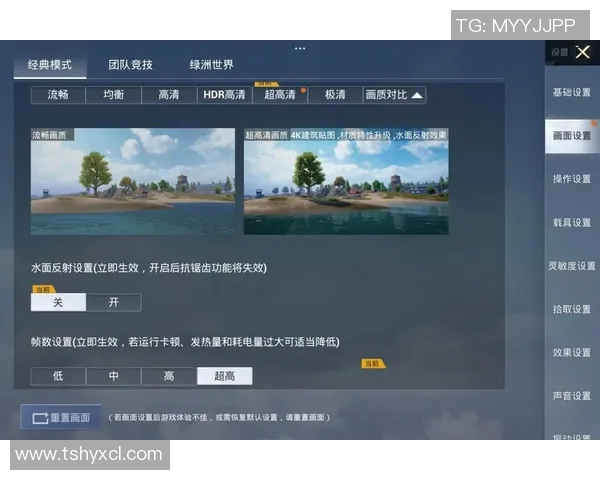
Task: Set frame rate to 高
Action: pyautogui.click(x=169, y=376)
